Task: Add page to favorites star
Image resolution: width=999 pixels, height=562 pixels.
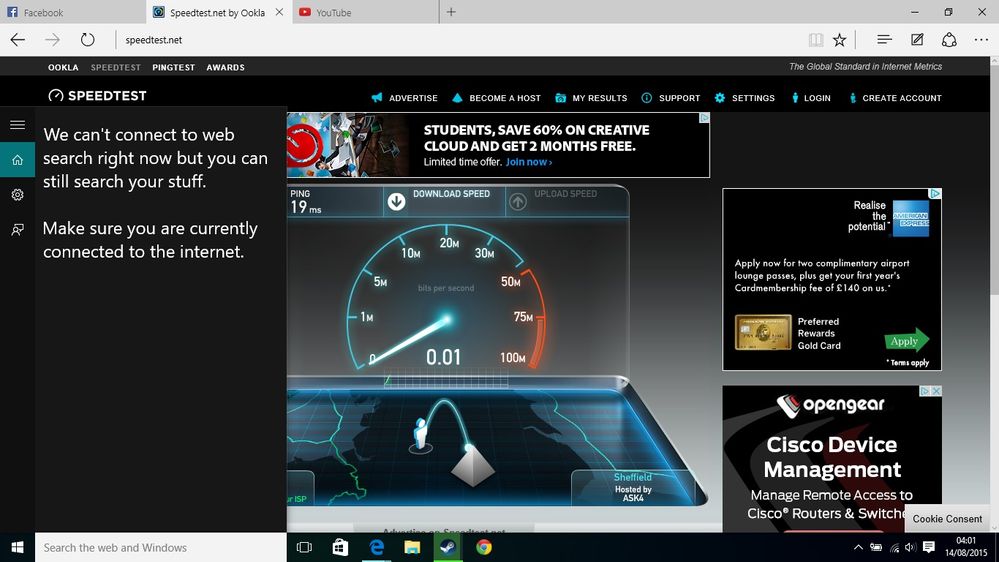Action: (x=840, y=40)
